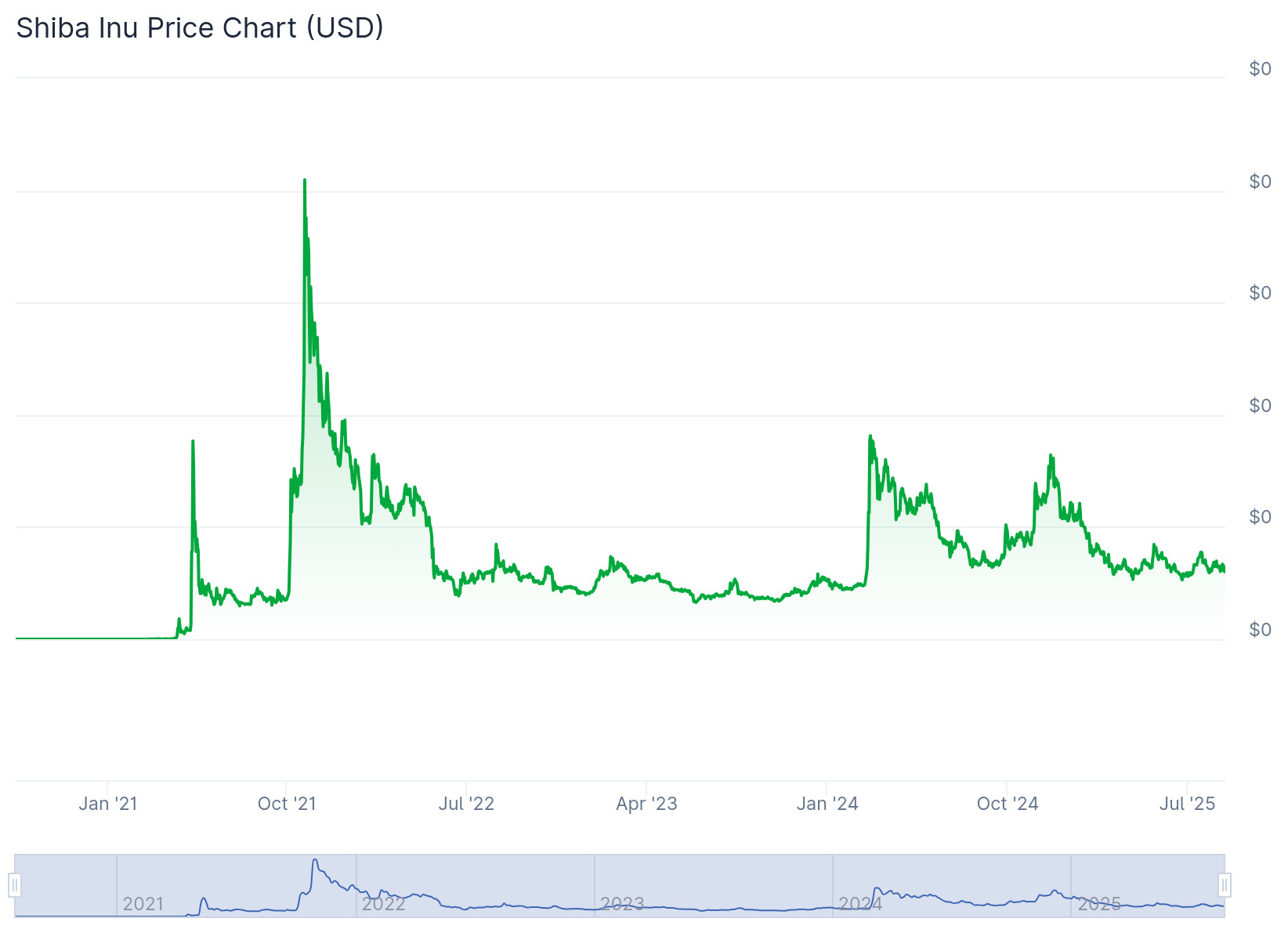Click the 2023 marker in the navigator
The height and width of the screenshot is (940, 1288).
pos(622,904)
